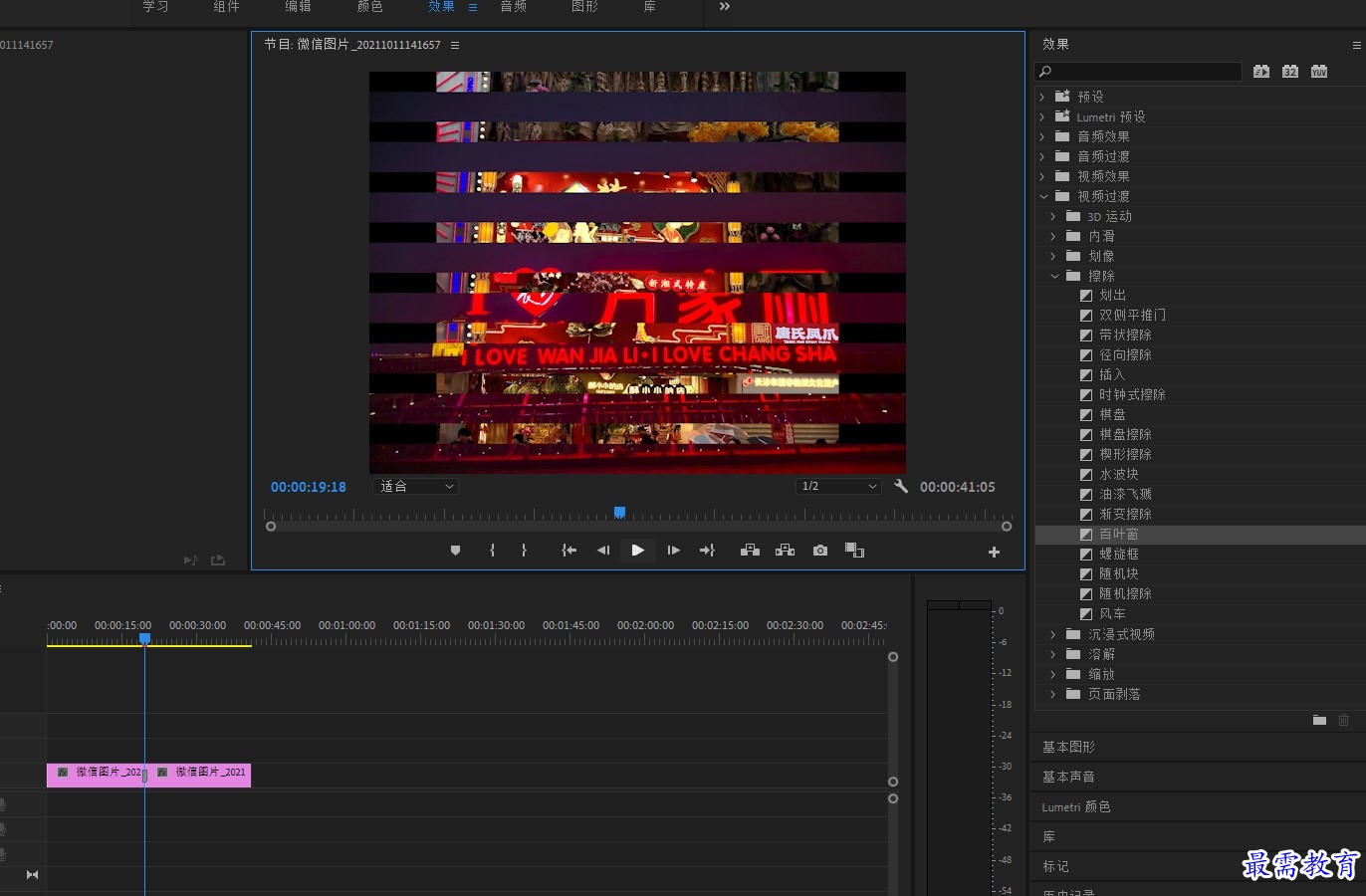
Task: Filter 32-bit color effects icon
Action: [1290, 72]
